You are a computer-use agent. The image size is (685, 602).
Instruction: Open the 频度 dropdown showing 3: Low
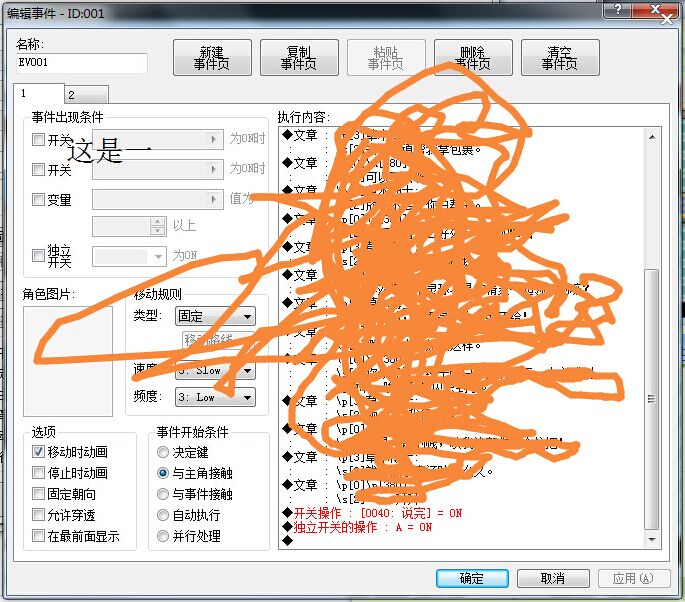point(215,398)
